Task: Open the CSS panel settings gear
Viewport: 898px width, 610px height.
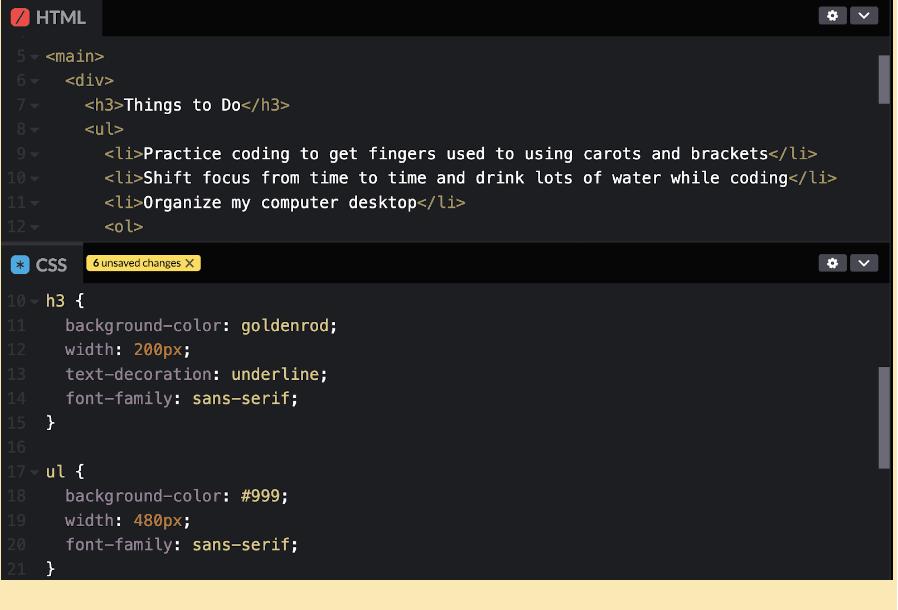Action: click(x=833, y=262)
